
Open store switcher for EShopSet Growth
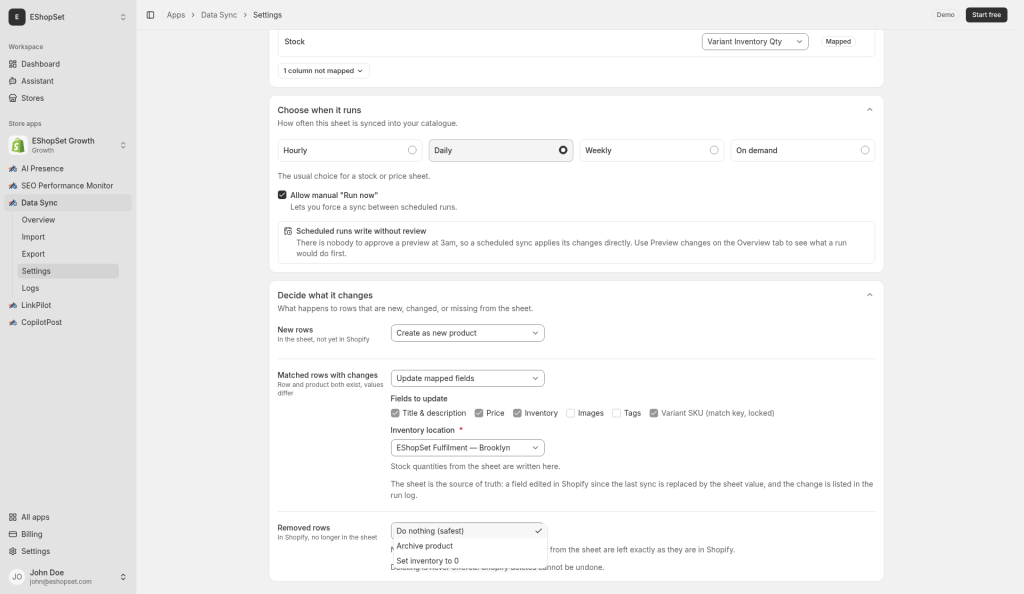(123, 145)
